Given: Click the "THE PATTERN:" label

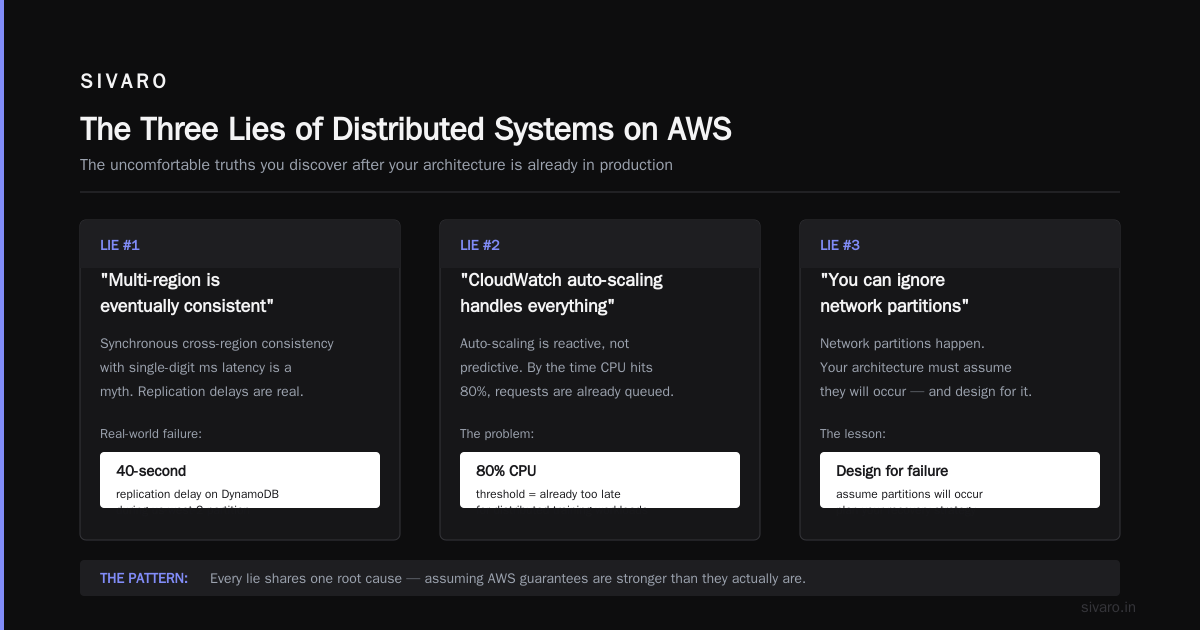Looking at the screenshot, I should (144, 578).
